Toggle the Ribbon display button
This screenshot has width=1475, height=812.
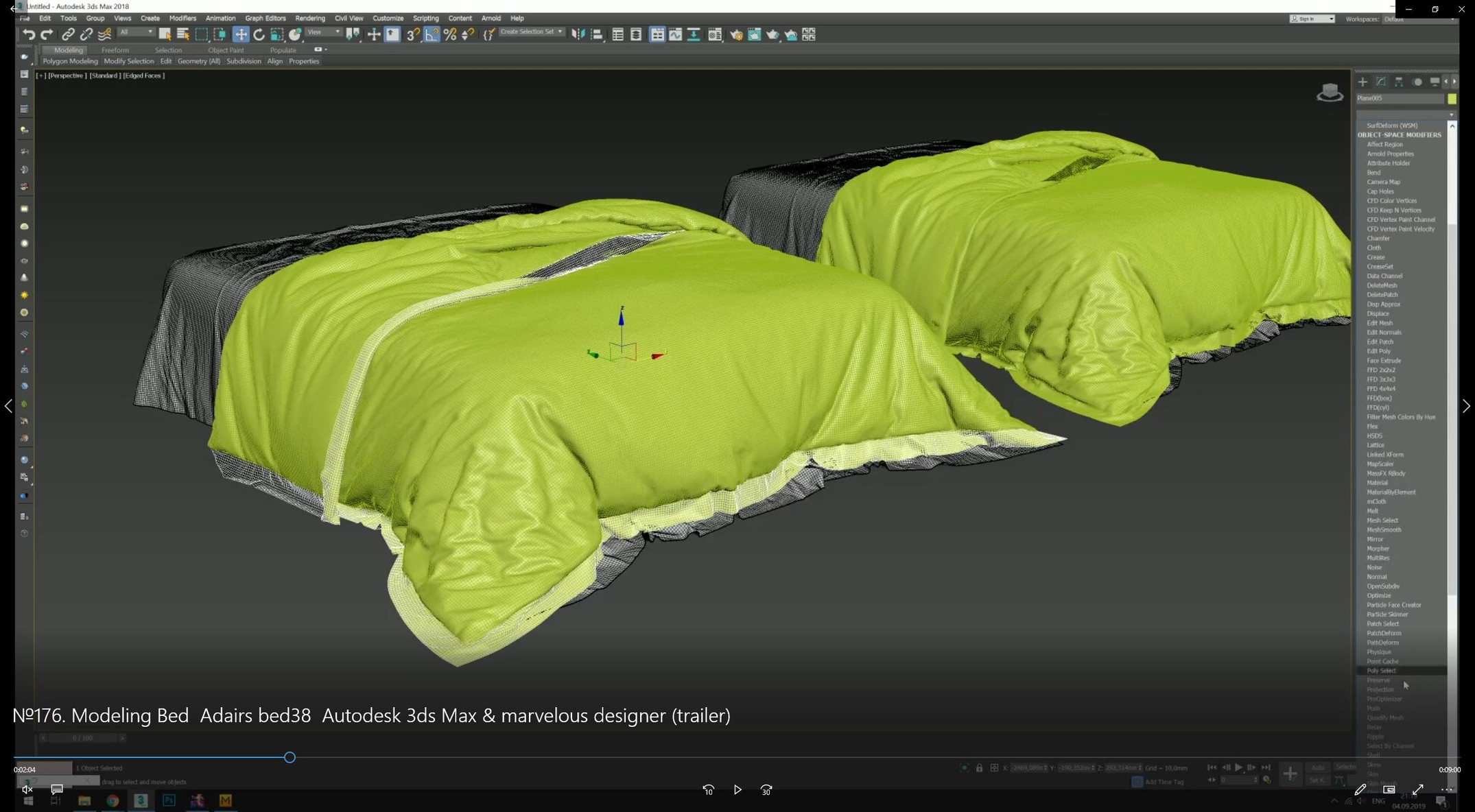click(657, 34)
